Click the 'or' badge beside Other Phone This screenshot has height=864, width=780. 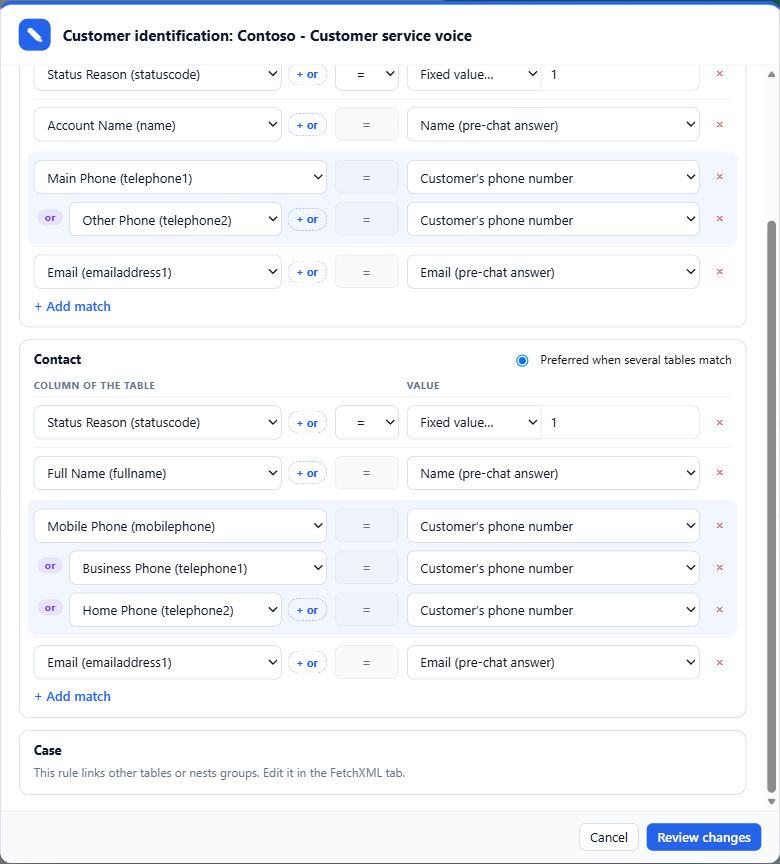point(50,218)
